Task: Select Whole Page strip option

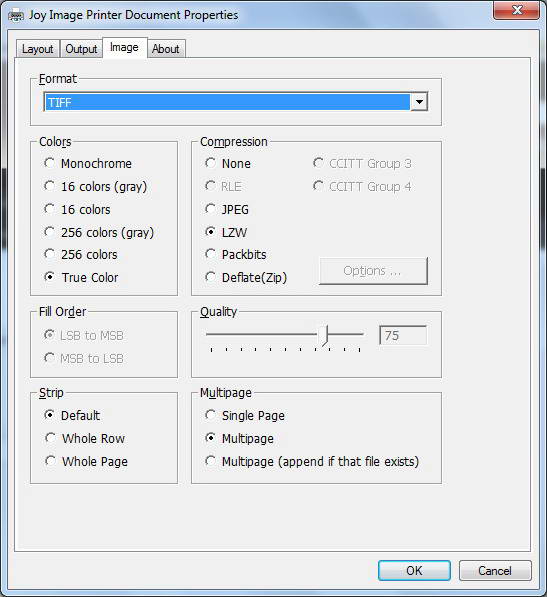Action: click(86, 461)
